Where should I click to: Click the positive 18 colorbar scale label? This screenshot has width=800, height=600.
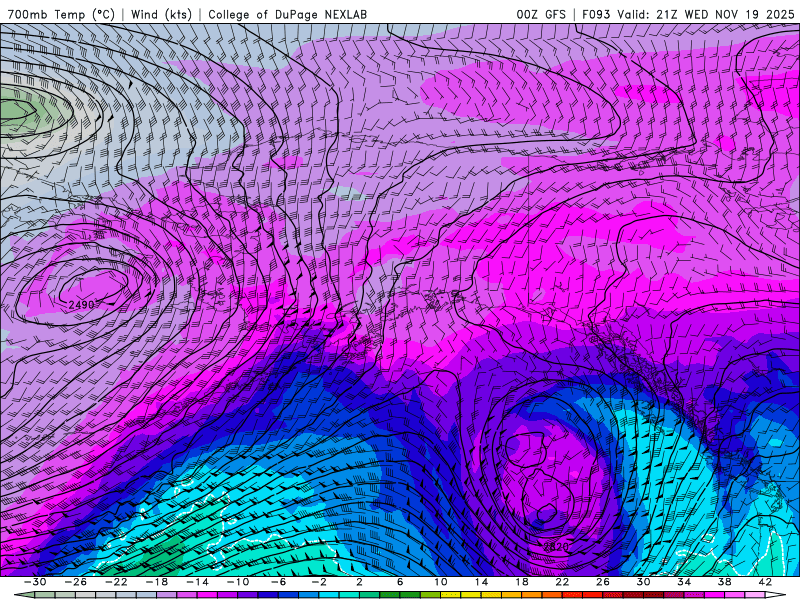click(522, 582)
